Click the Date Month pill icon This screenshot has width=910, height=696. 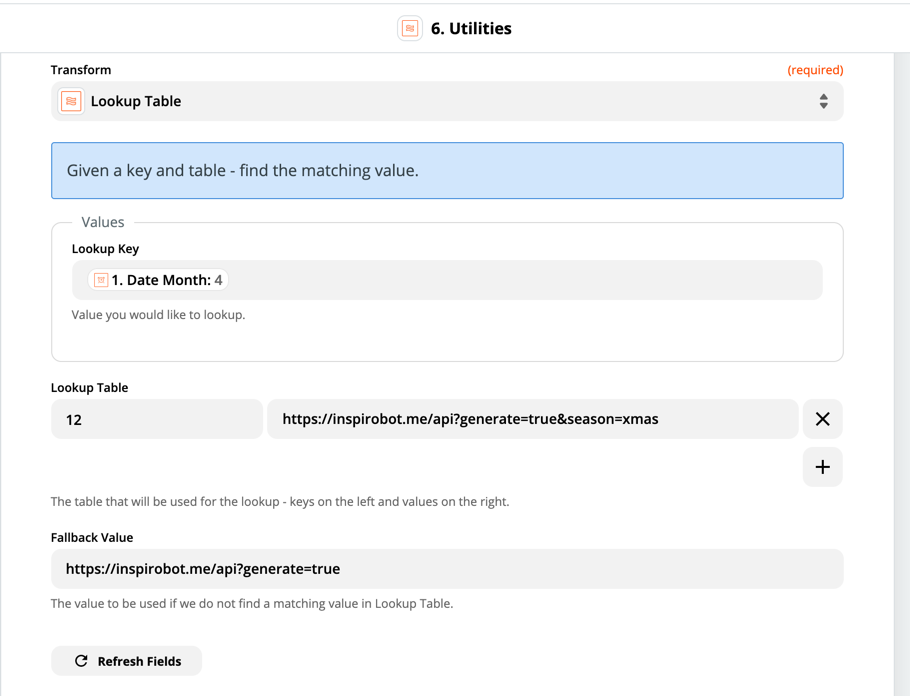[x=101, y=280]
